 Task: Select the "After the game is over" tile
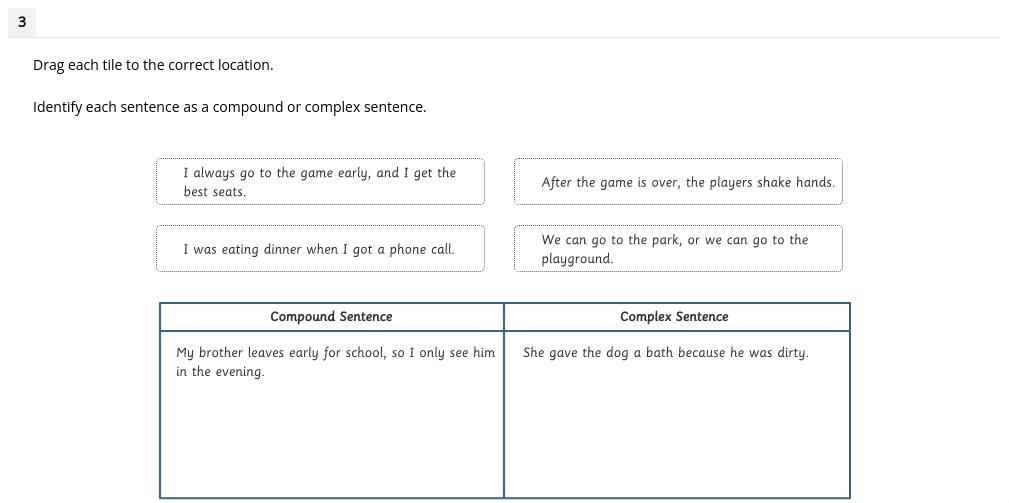pos(678,182)
